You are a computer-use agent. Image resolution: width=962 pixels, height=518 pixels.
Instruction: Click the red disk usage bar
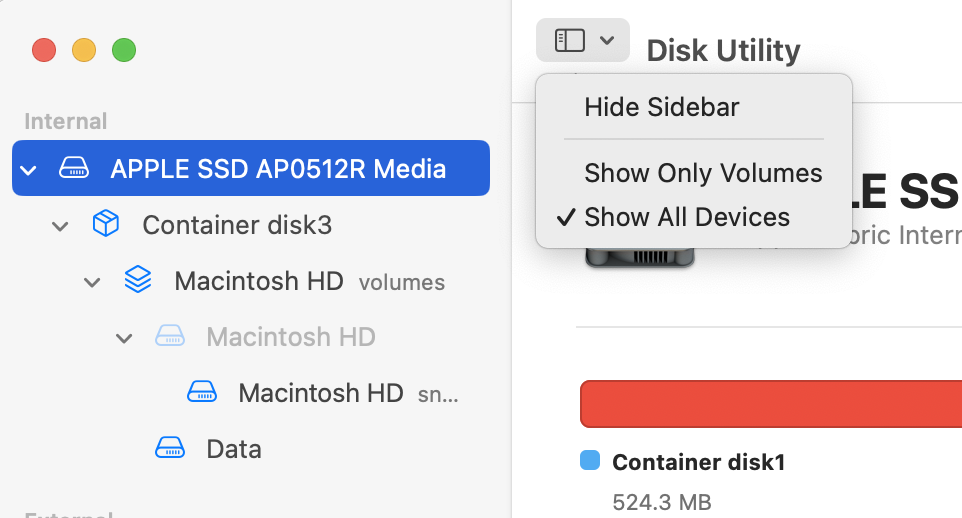[770, 404]
